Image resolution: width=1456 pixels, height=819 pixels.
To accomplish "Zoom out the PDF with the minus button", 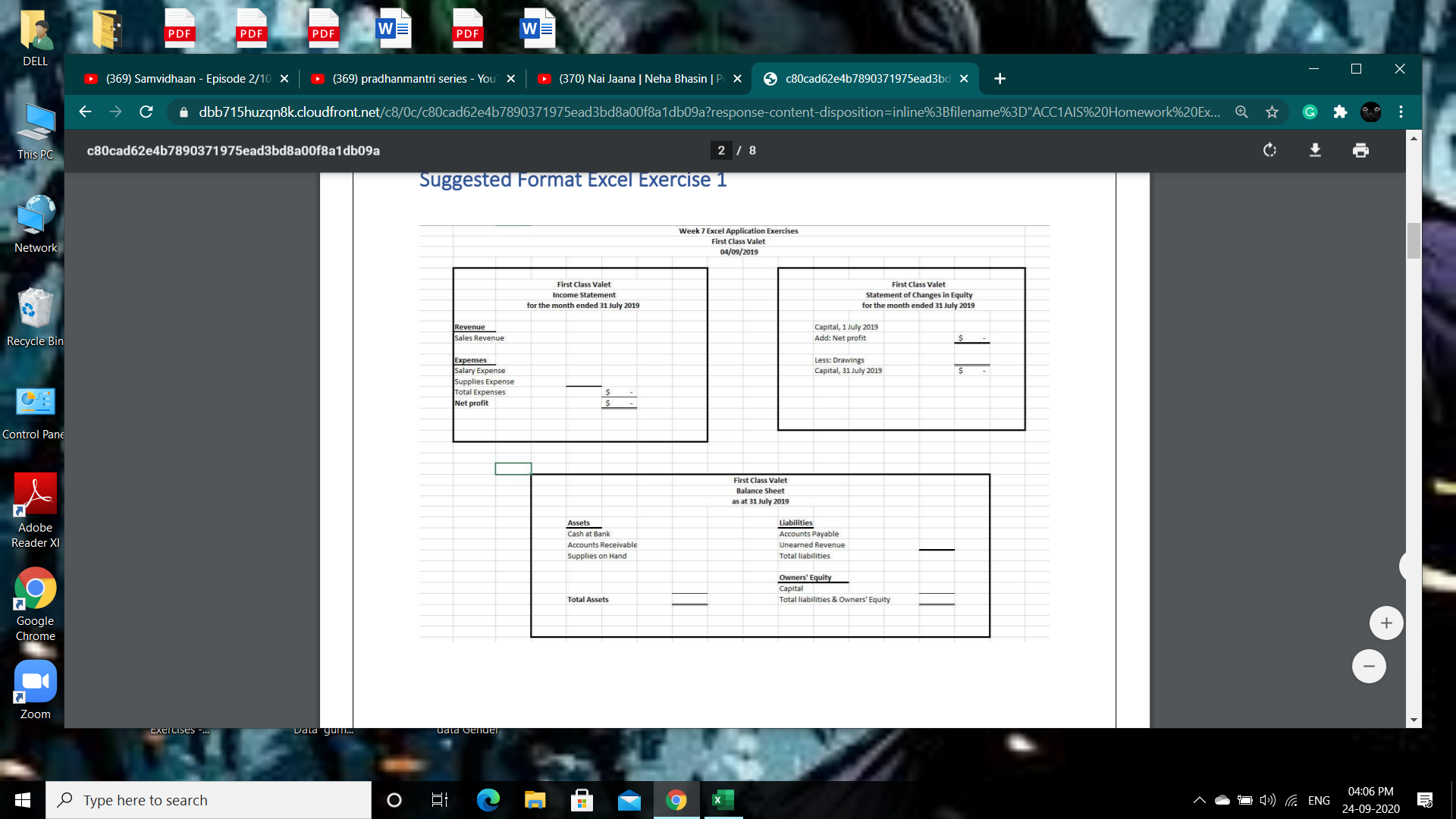I will [1368, 667].
